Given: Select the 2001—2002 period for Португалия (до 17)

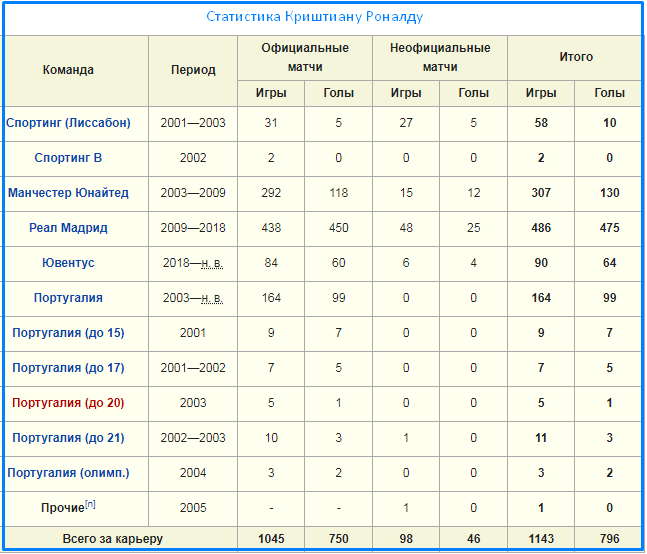Looking at the screenshot, I should pos(193,368).
